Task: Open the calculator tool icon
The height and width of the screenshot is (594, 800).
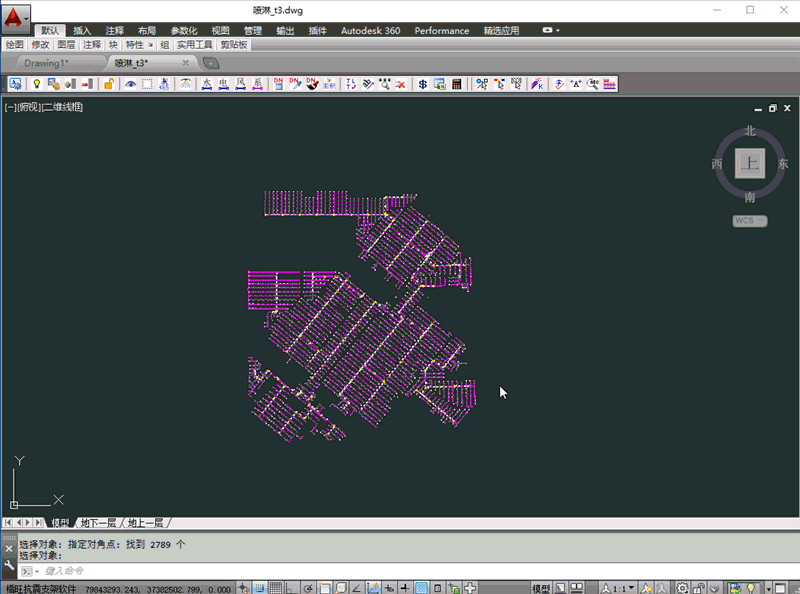Action: click(x=457, y=85)
